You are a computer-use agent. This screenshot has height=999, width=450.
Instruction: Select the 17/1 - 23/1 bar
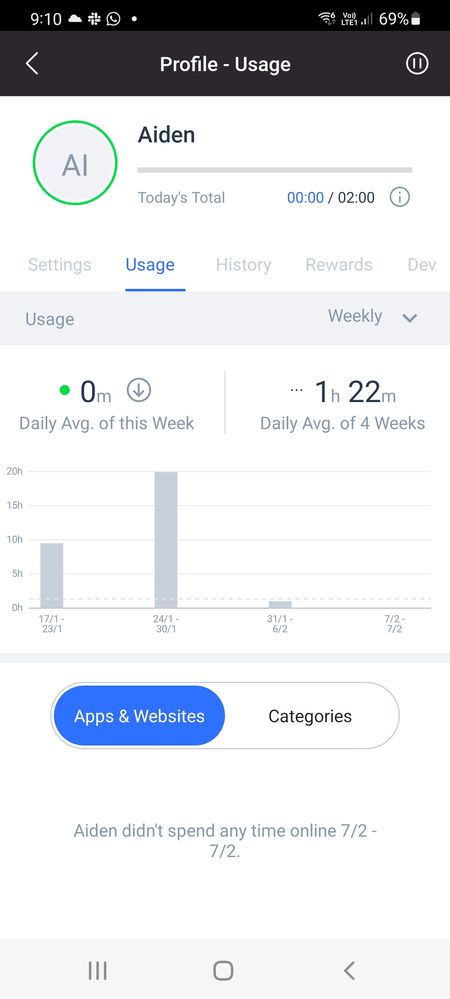(x=52, y=575)
